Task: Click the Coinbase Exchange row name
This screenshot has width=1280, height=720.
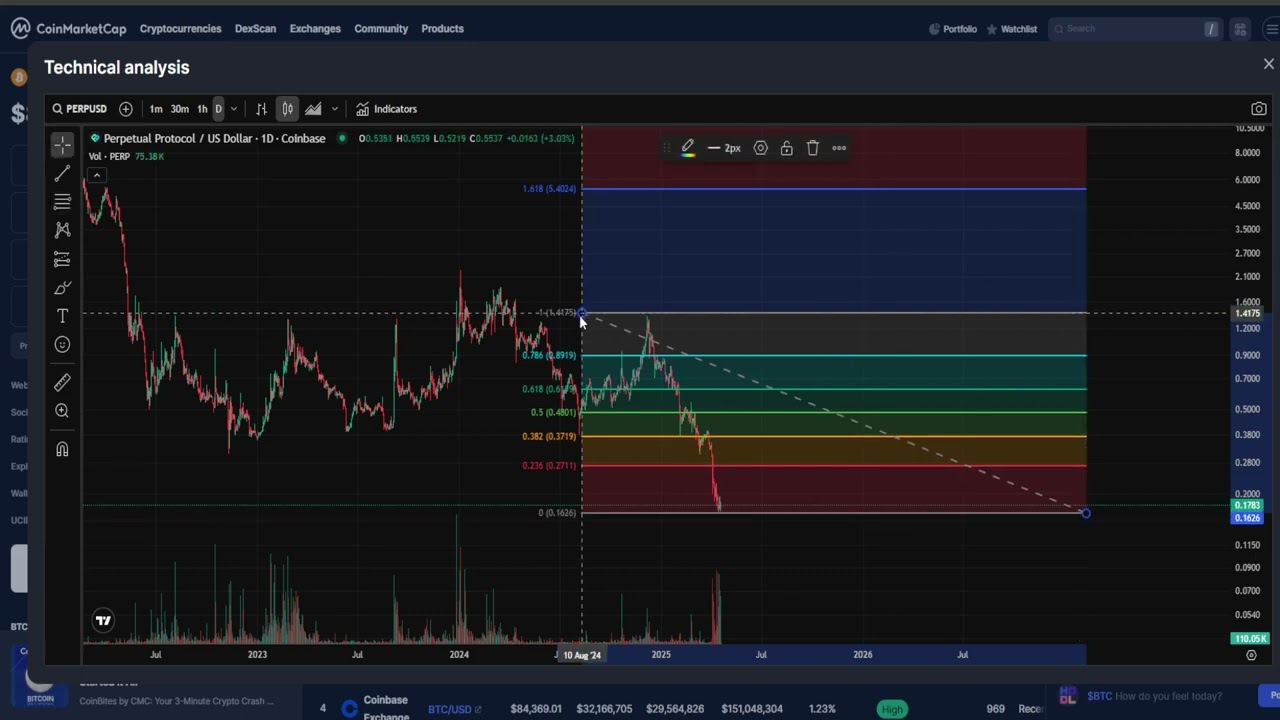Action: (385, 708)
